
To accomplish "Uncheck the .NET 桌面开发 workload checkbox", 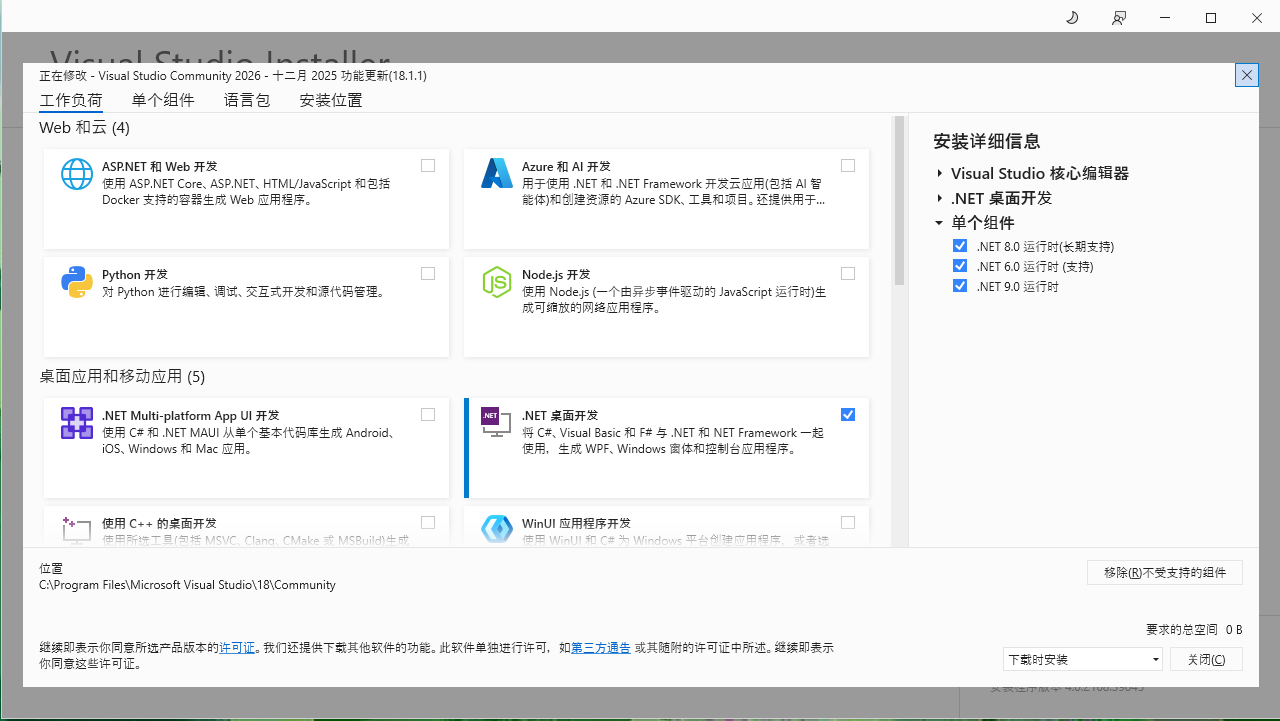I will 848,415.
